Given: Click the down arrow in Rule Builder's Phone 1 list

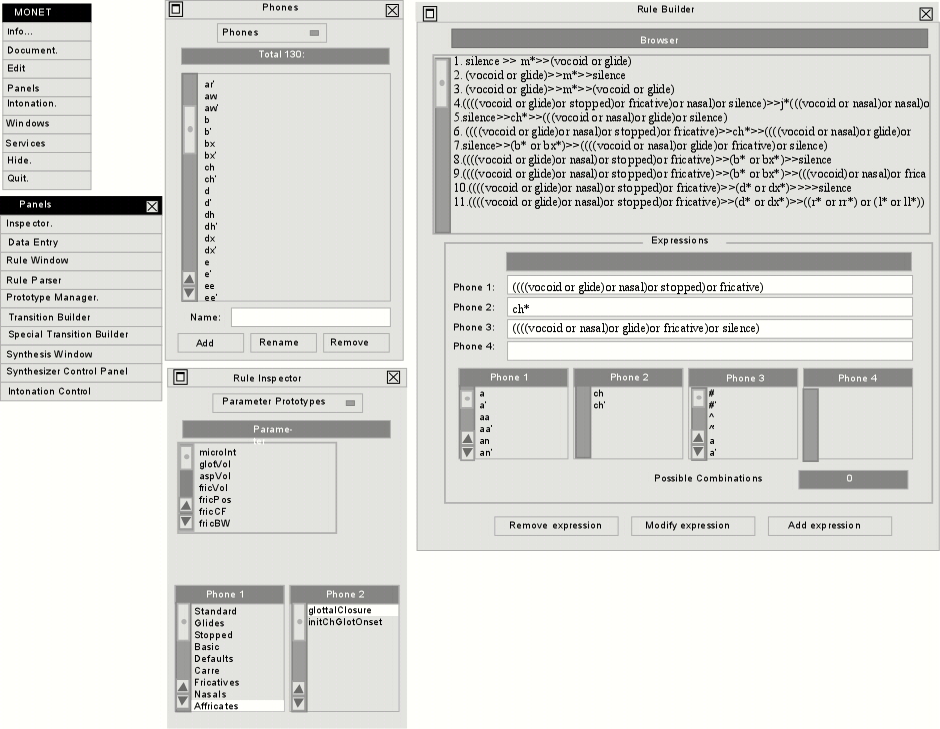Looking at the screenshot, I should pyautogui.click(x=467, y=452).
